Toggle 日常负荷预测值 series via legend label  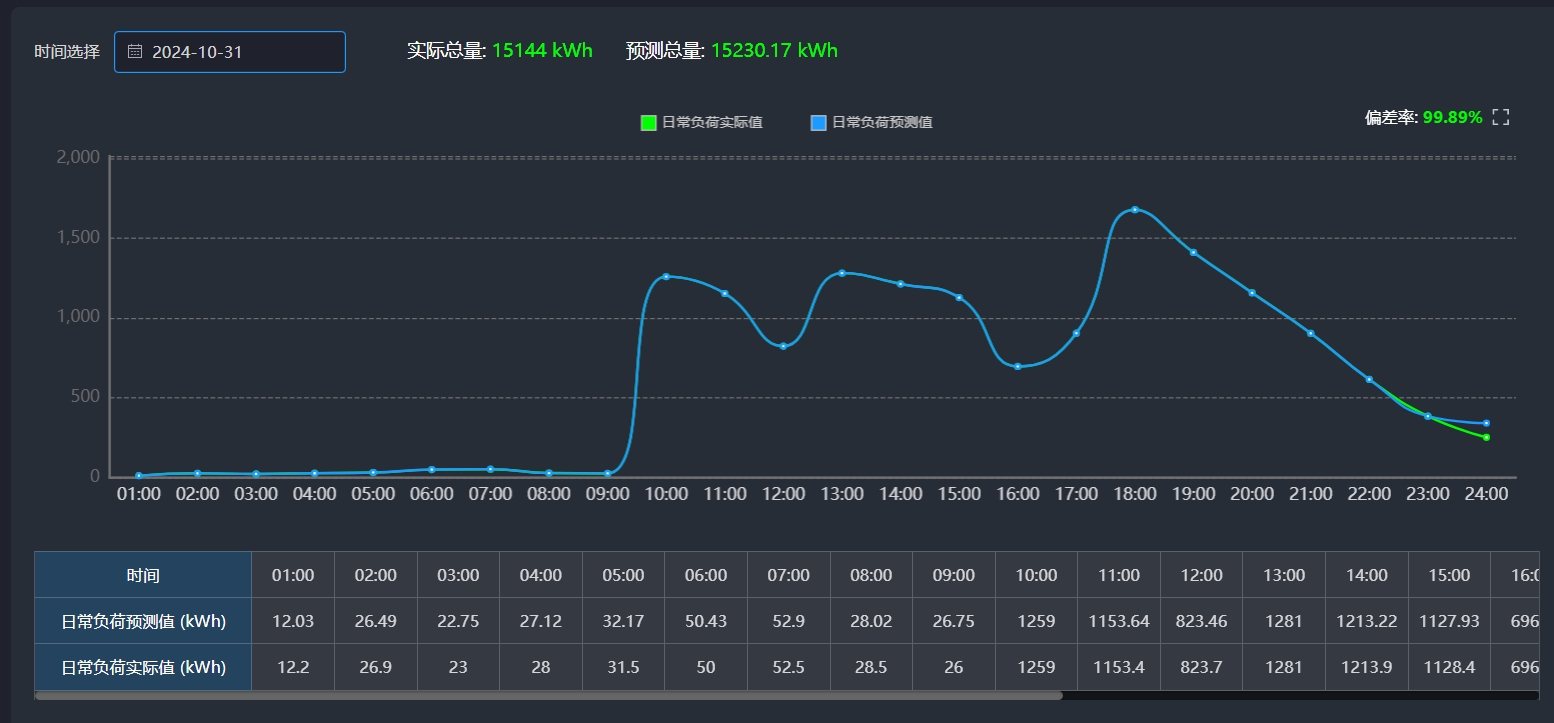882,123
